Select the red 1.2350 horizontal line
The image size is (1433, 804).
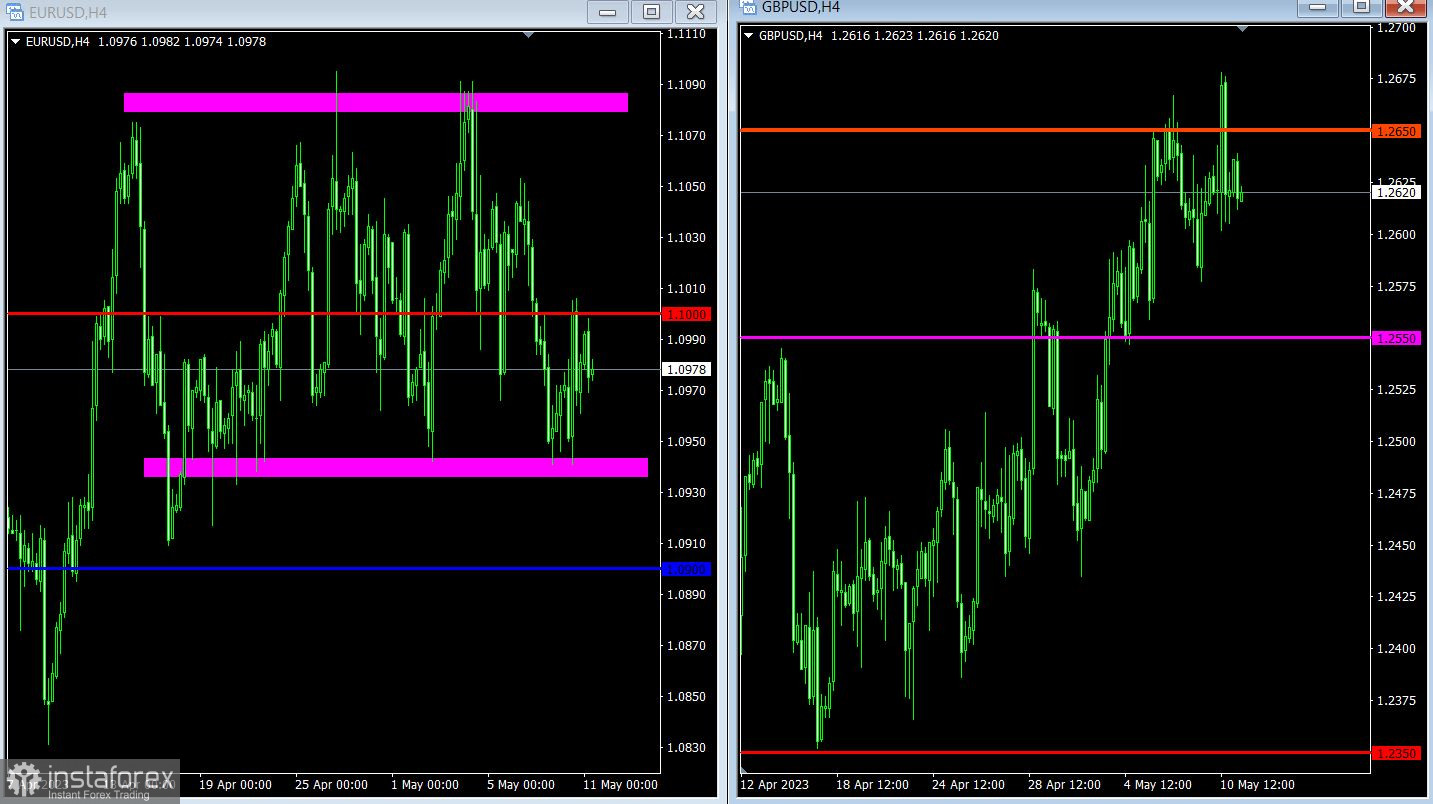pos(1054,752)
